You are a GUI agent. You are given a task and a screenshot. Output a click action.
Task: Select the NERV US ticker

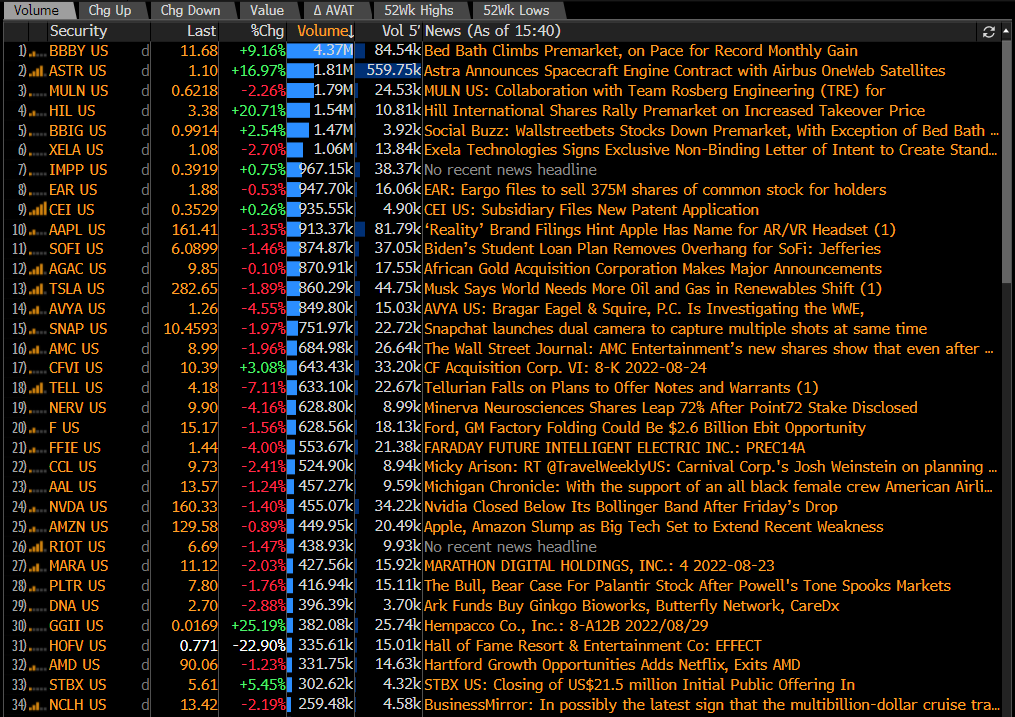[78, 408]
